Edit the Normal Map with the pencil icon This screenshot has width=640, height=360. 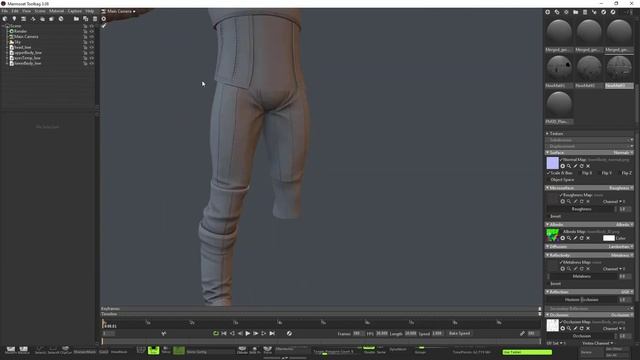576,166
